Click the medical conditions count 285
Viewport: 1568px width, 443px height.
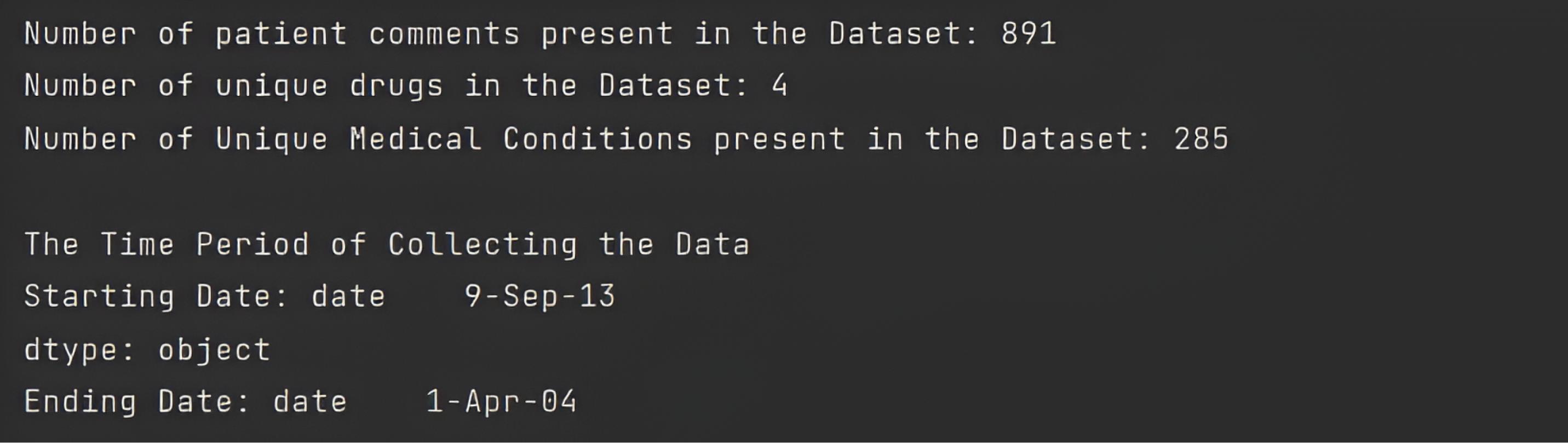(x=1201, y=139)
